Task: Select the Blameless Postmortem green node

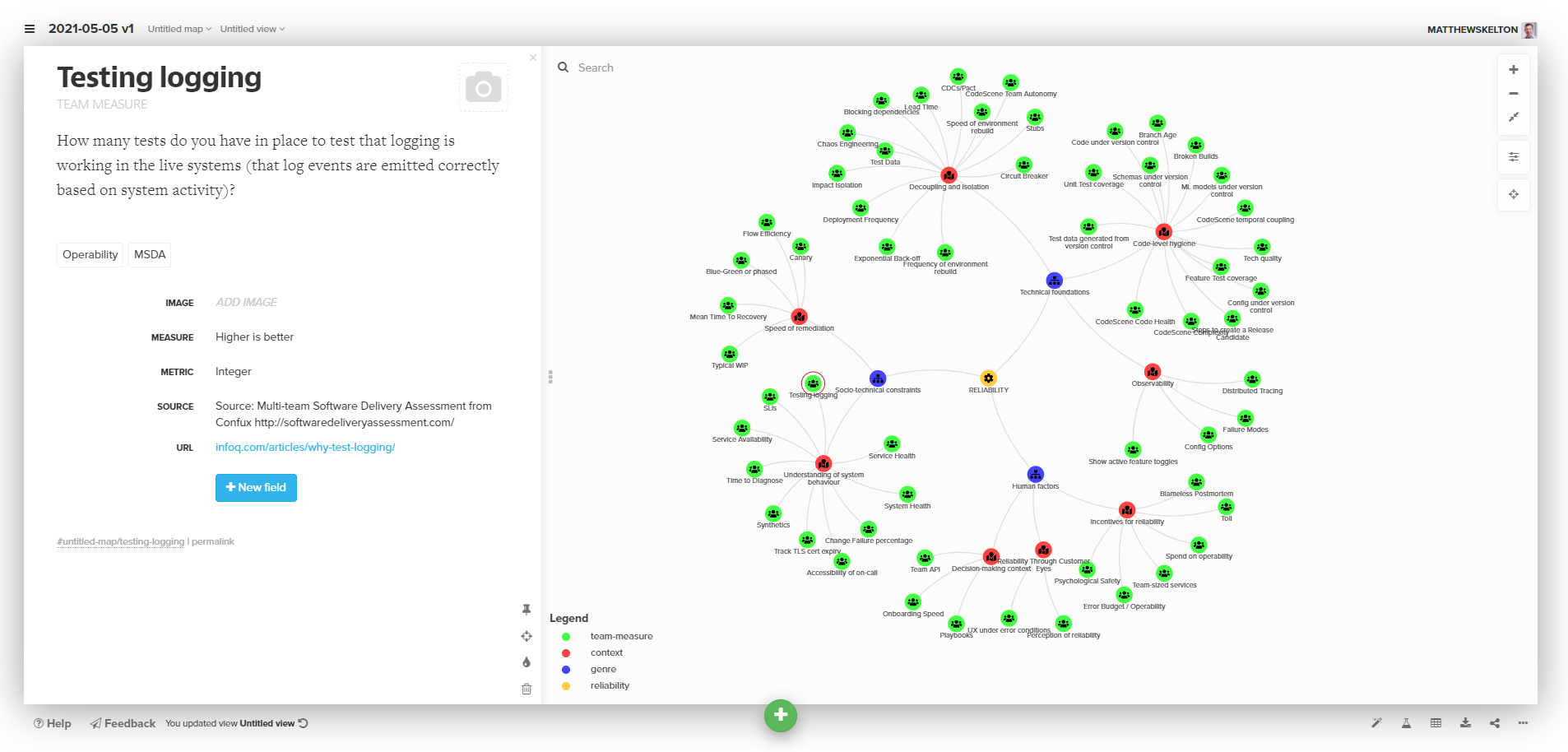Action: point(1196,481)
